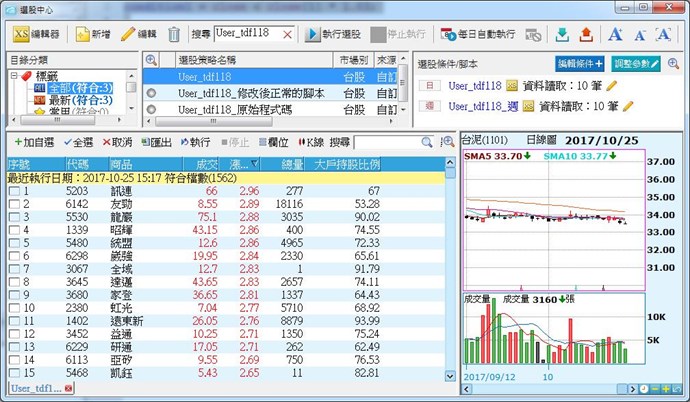Click the green download arrow icon
This screenshot has height=402, width=690.
click(x=561, y=34)
